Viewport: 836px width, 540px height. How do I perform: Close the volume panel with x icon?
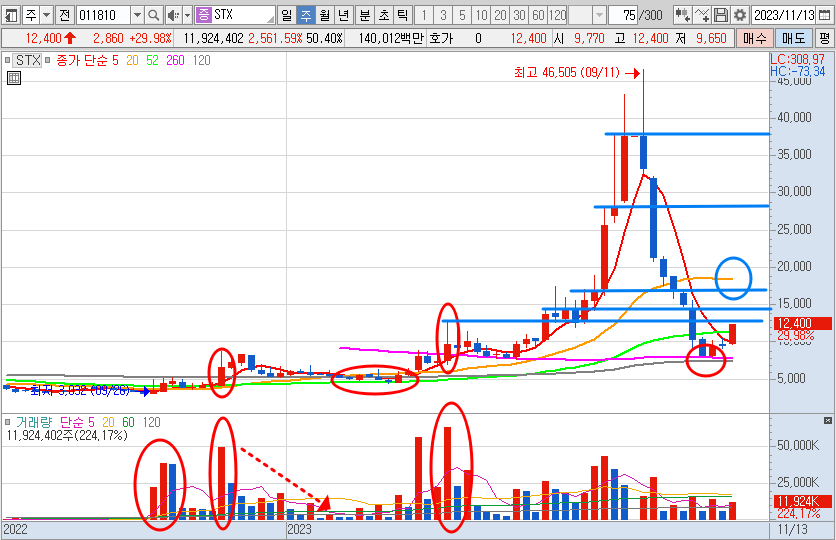[827, 421]
